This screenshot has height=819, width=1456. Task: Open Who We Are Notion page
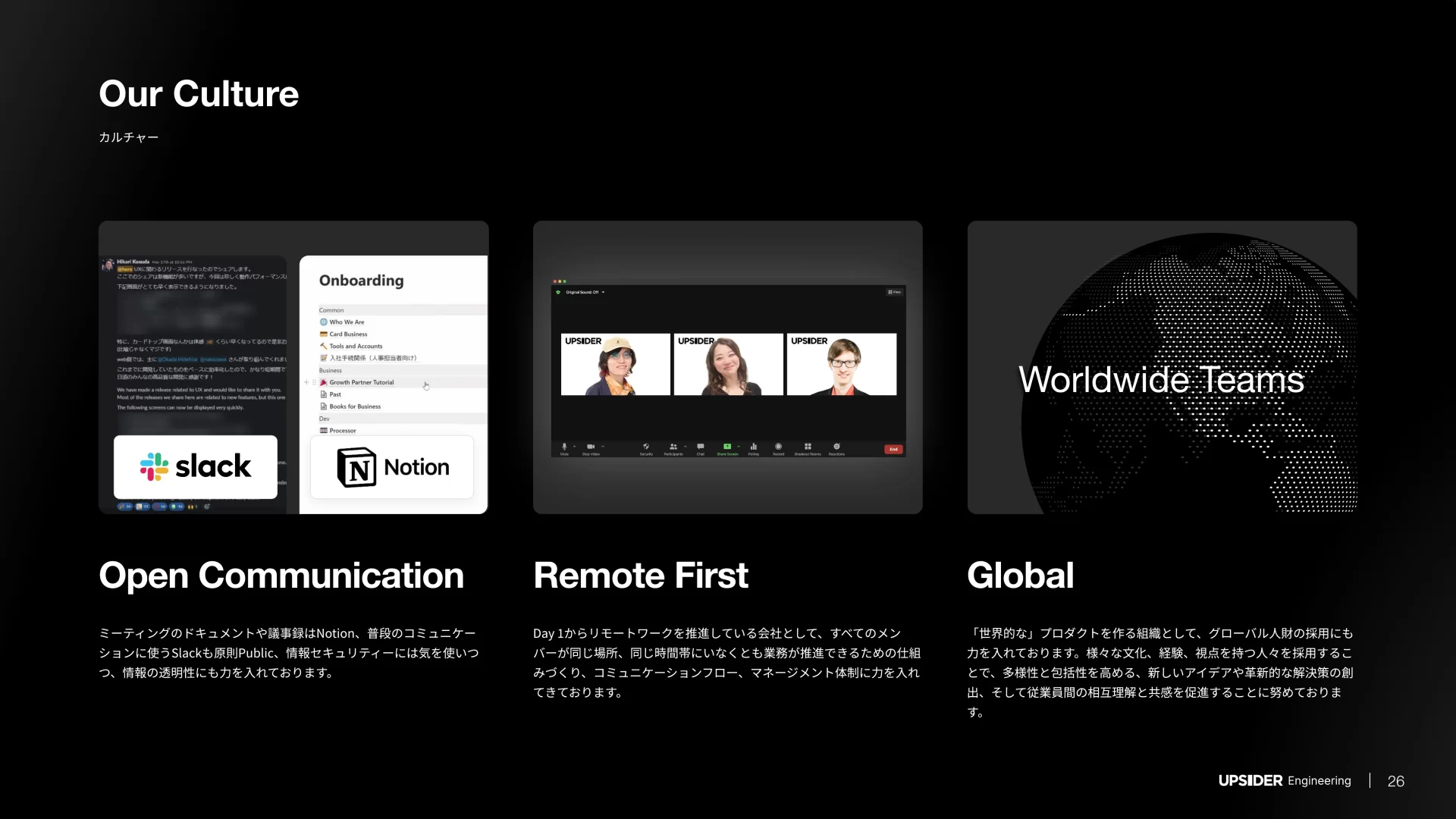347,322
